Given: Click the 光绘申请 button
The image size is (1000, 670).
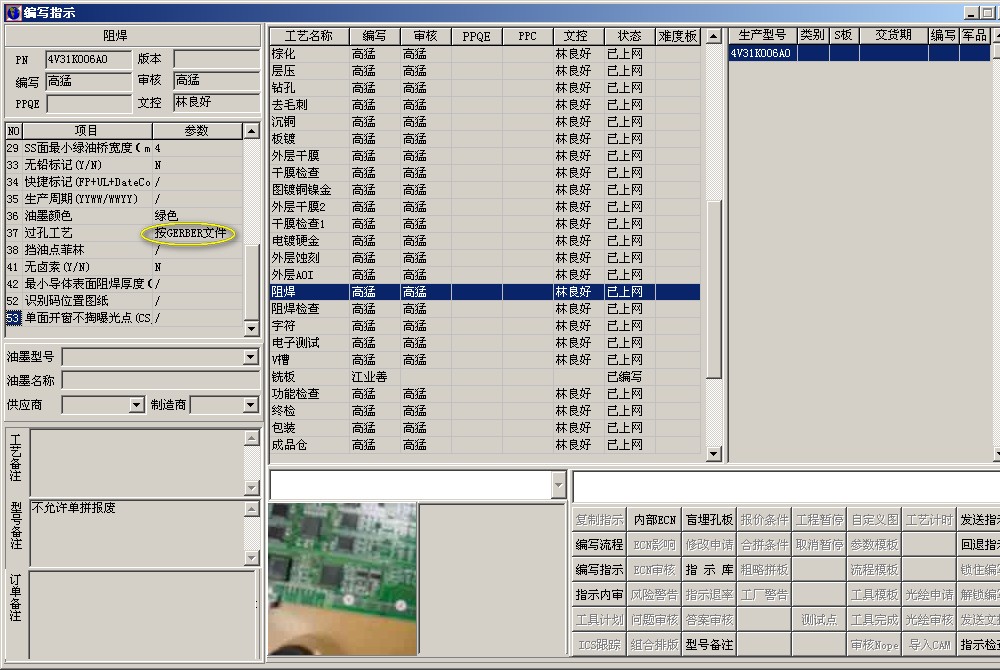Looking at the screenshot, I should click(x=929, y=595).
